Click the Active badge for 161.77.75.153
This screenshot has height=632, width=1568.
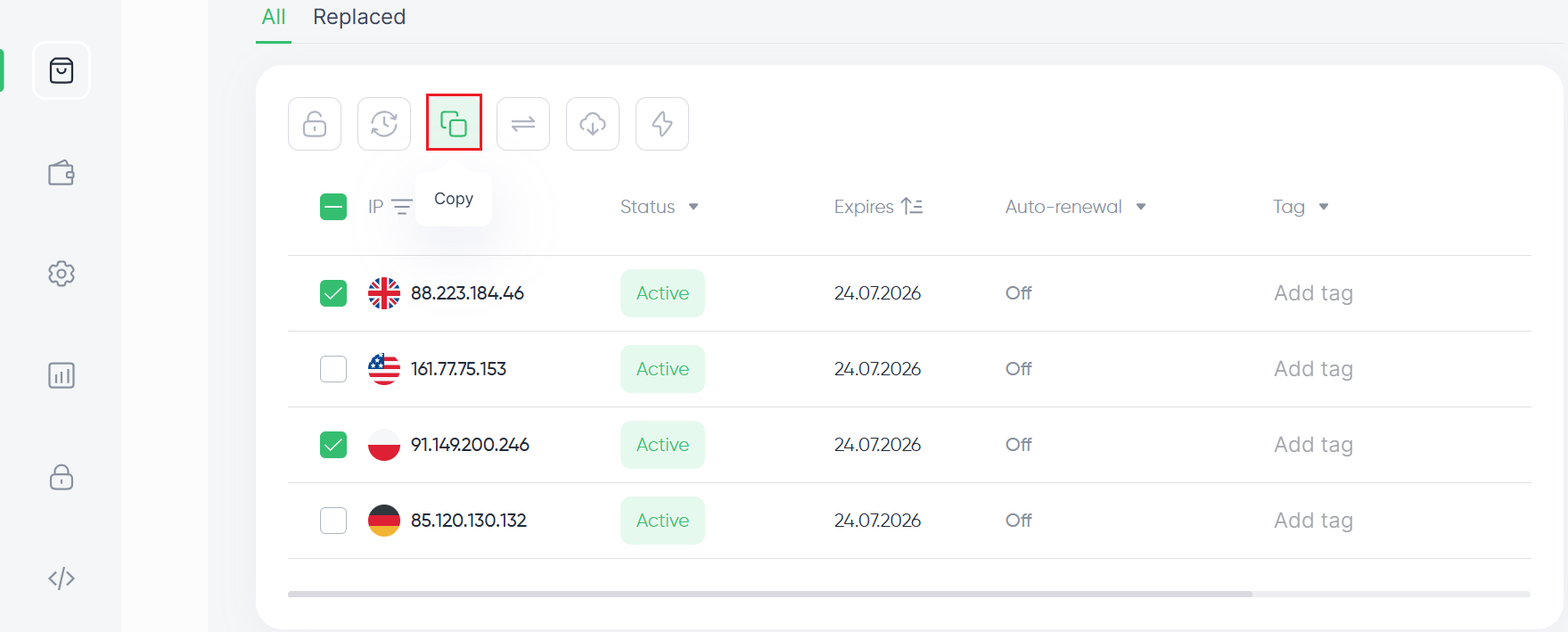point(662,369)
